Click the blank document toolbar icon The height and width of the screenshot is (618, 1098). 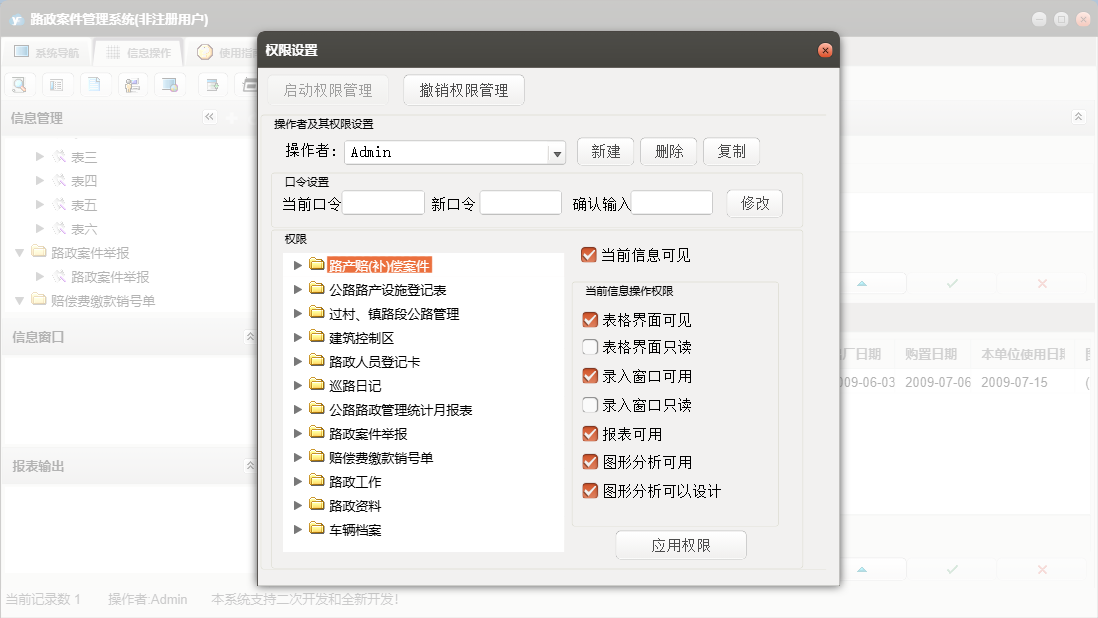click(94, 85)
